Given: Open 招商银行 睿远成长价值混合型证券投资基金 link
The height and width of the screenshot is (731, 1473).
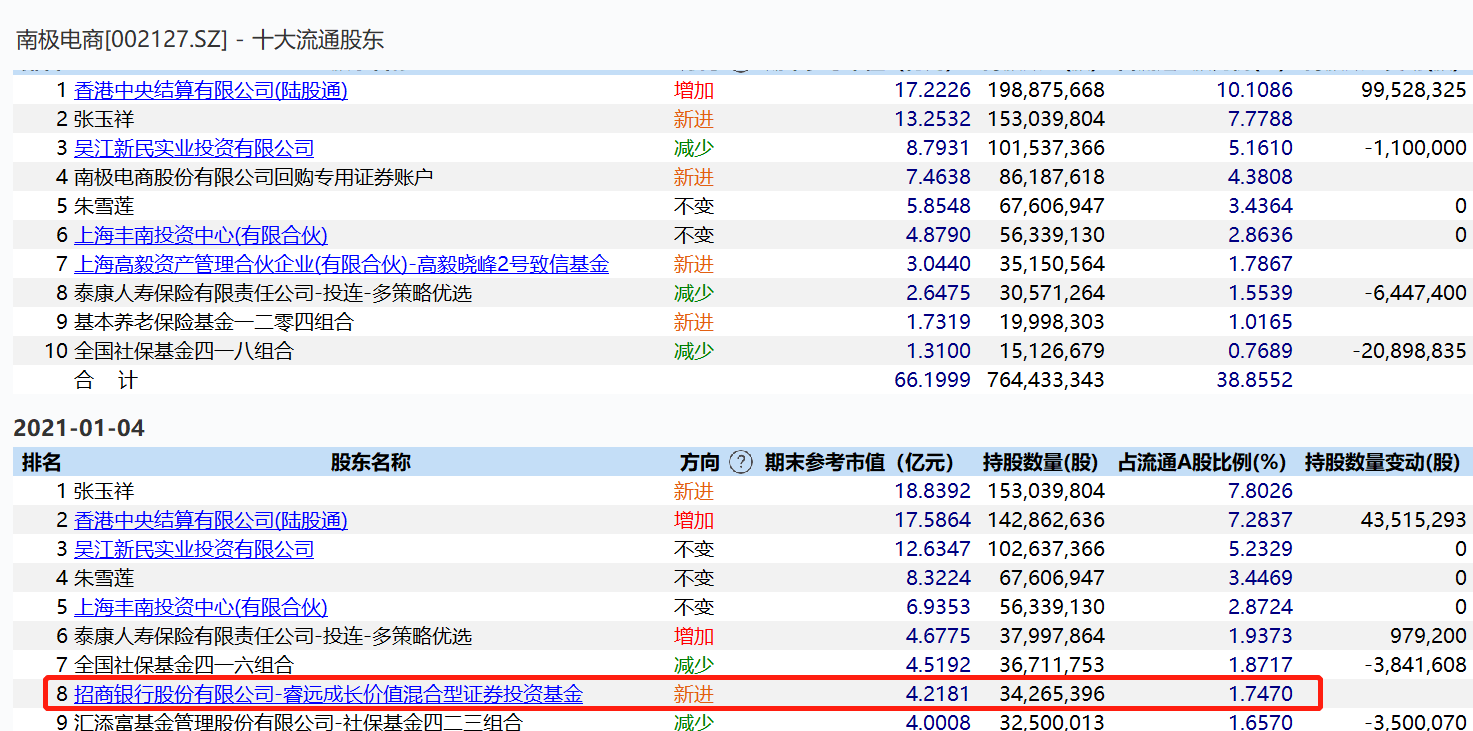Looking at the screenshot, I should [328, 694].
